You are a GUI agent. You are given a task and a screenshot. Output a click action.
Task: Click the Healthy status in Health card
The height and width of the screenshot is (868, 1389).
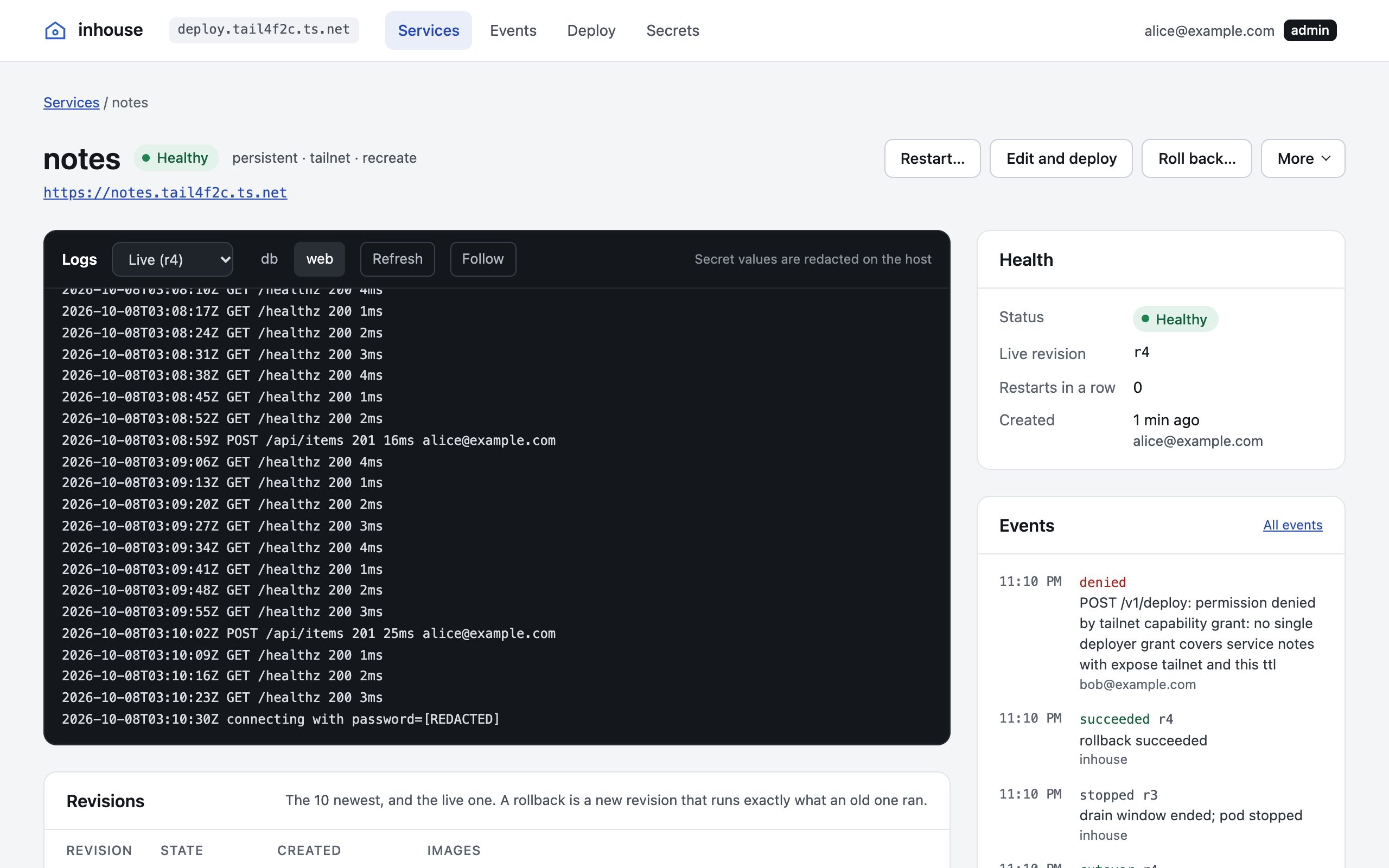click(x=1175, y=319)
